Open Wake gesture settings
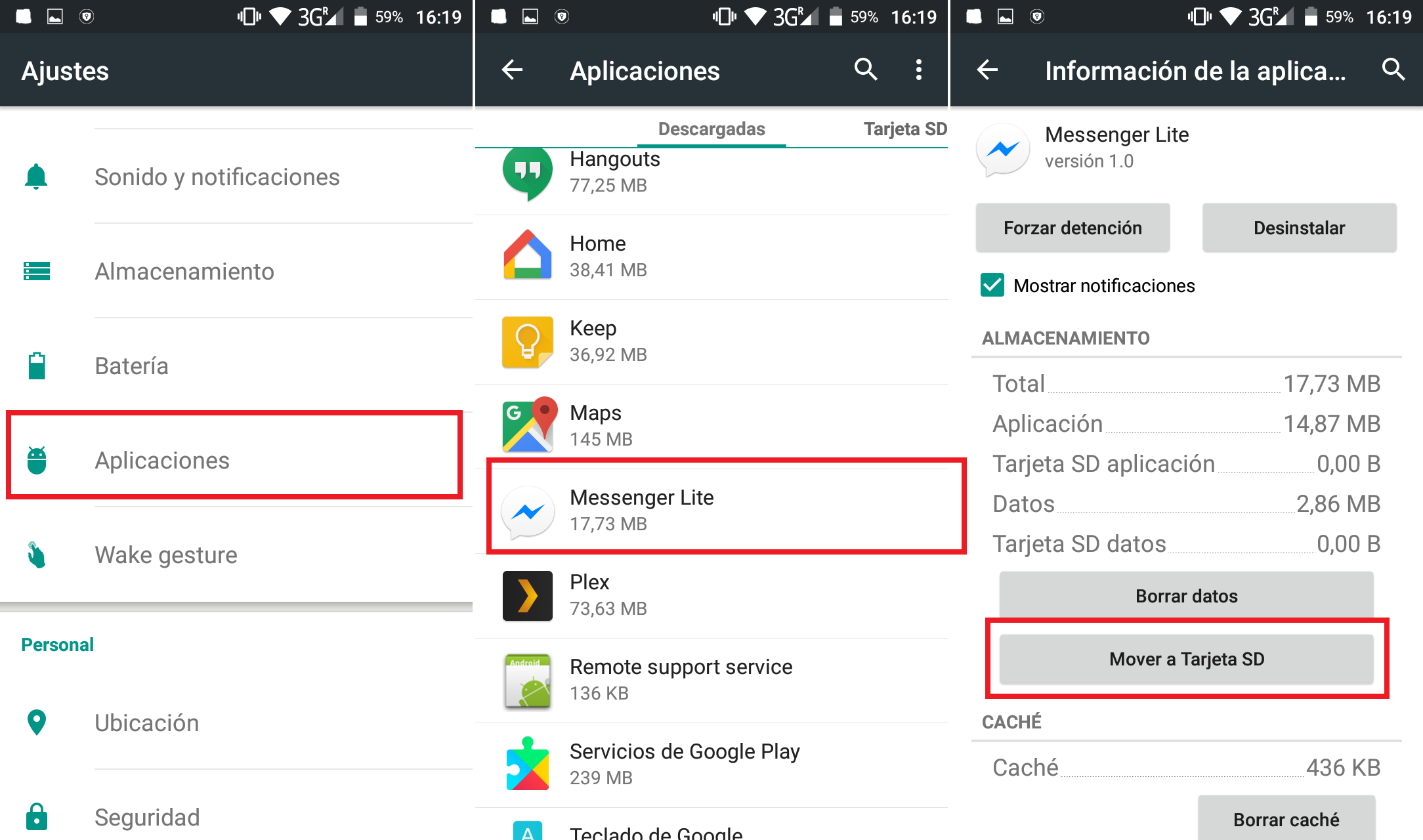1423x840 pixels. pos(236,555)
